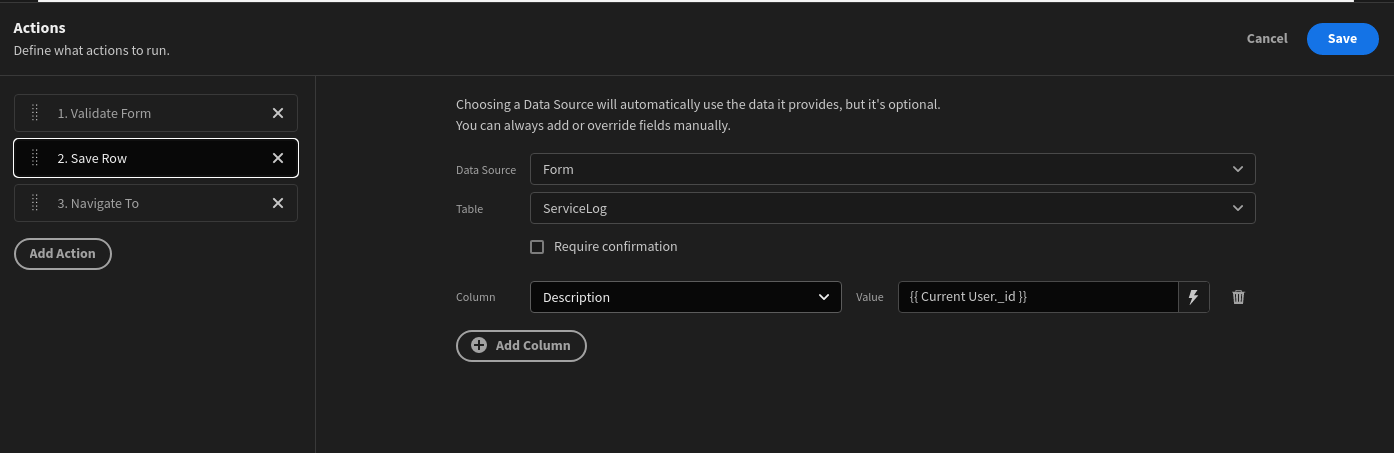Viewport: 1394px width, 453px height.
Task: Delete the Save Row action
Action: pos(278,158)
